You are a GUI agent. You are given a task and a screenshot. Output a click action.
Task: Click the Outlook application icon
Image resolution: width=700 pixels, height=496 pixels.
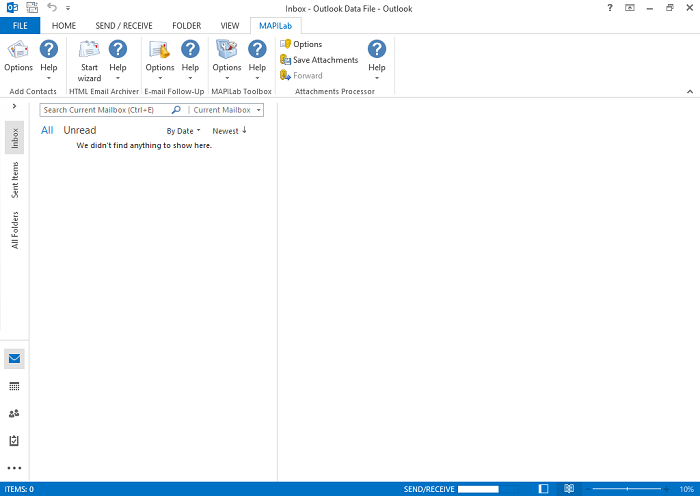(12, 8)
